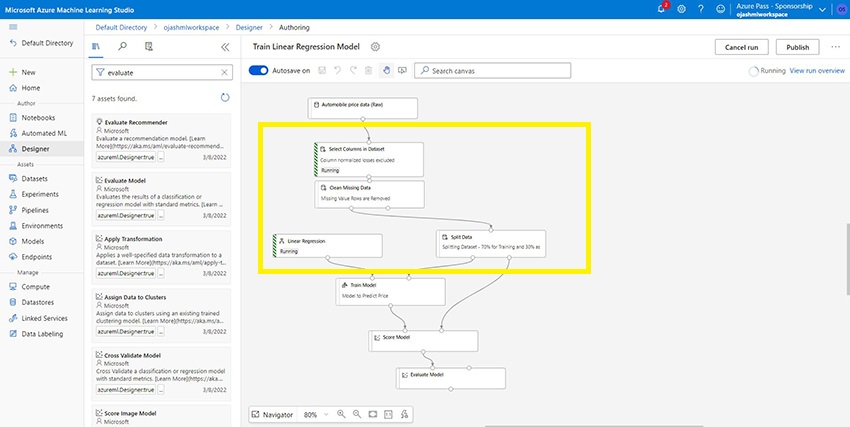Select the Cross Validate Model asset
The width and height of the screenshot is (850, 427).
pos(162,372)
